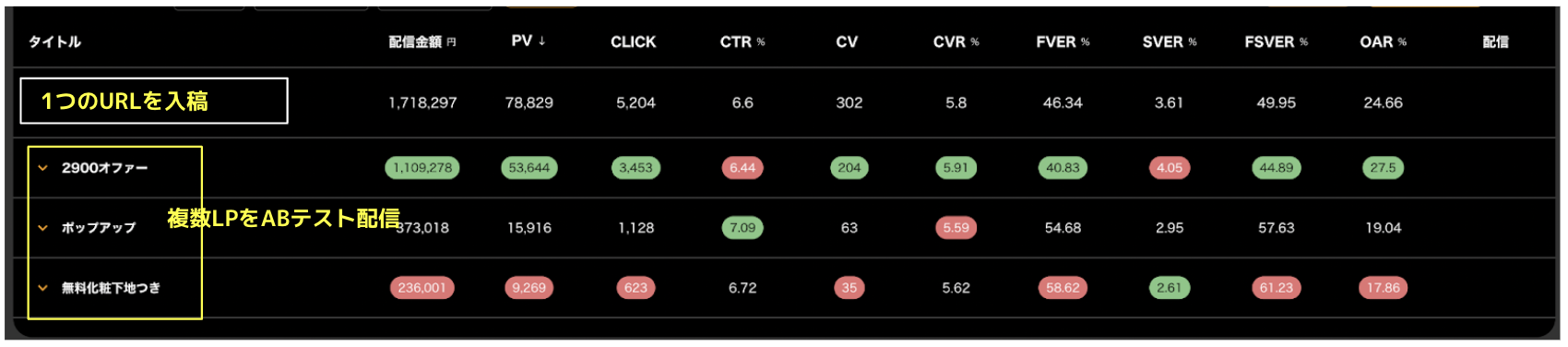1568x347 pixels.
Task: Open the 2900オファー title row
Action: 104,168
